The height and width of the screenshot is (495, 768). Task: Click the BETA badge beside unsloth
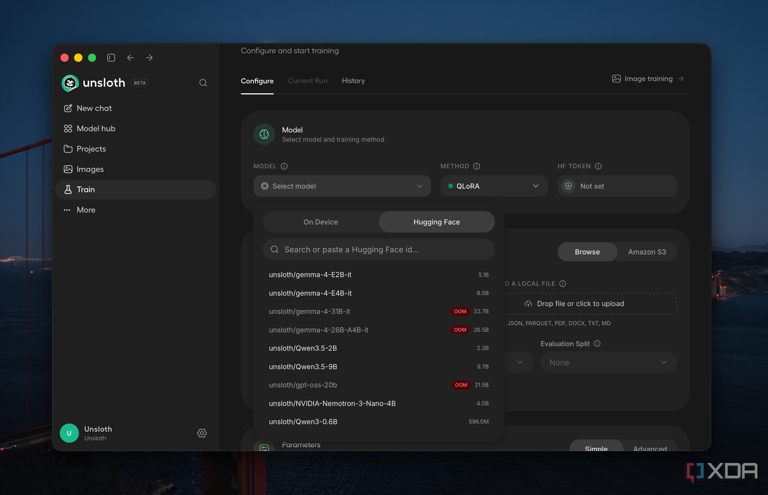(x=140, y=83)
